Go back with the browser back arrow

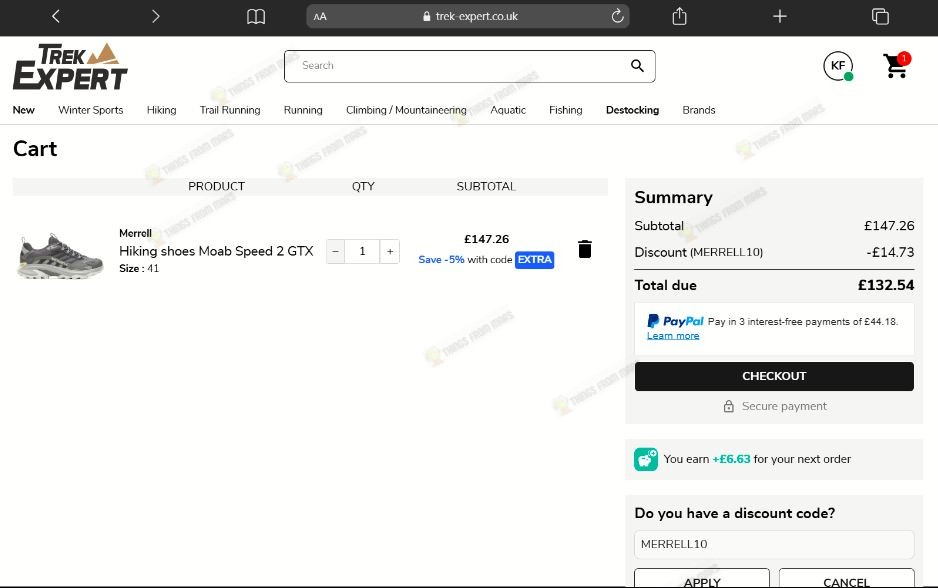(x=56, y=16)
